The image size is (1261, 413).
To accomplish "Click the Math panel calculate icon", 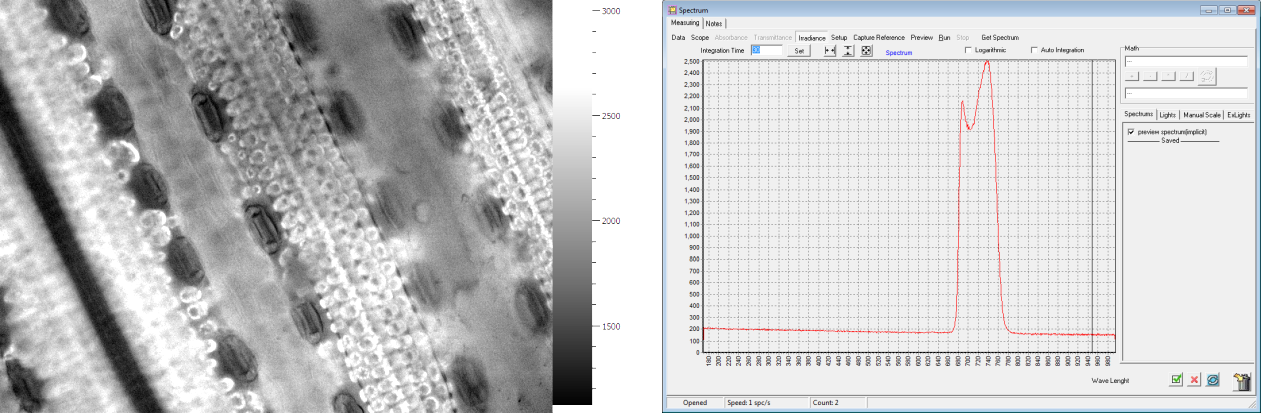I will point(1206,76).
